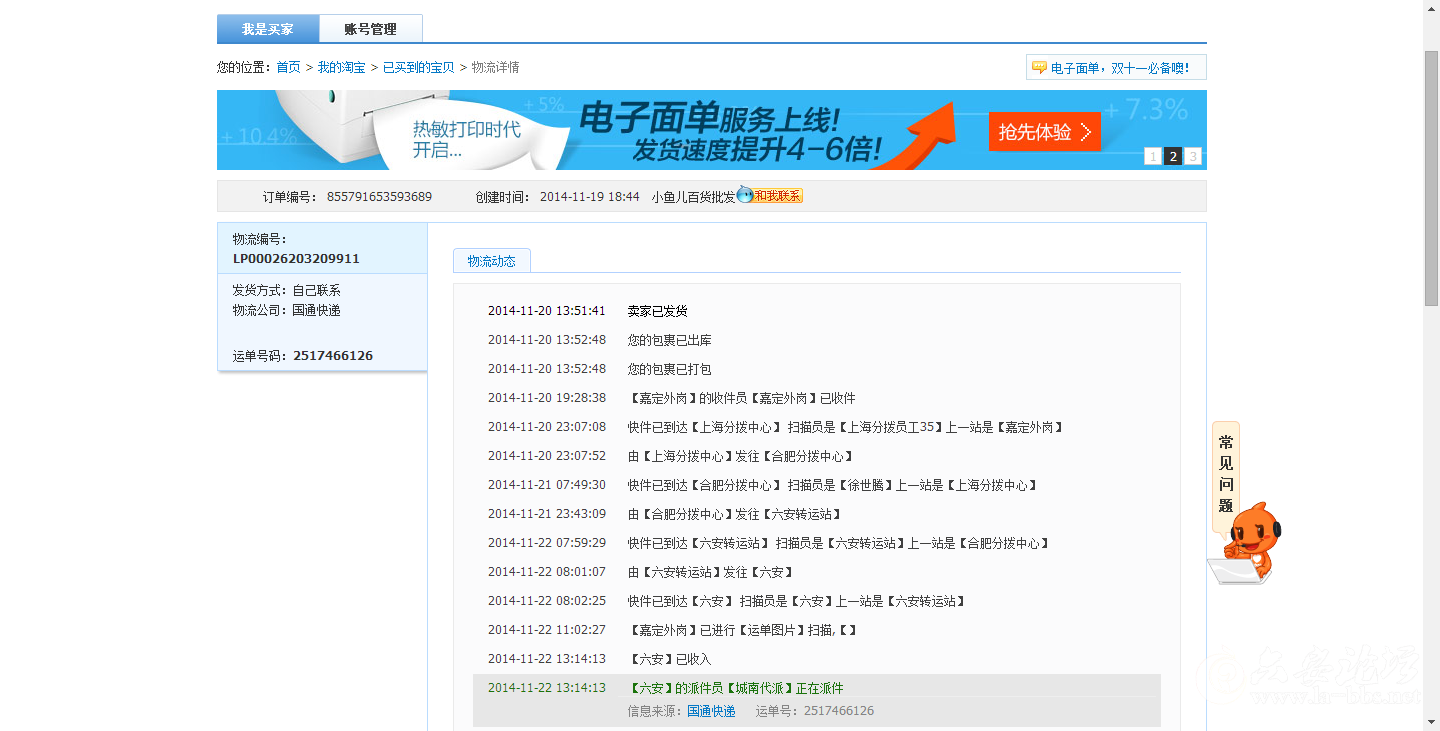The width and height of the screenshot is (1440, 731).
Task: Click the speech bubble icon on 电子面单 notice
Action: point(1037,67)
